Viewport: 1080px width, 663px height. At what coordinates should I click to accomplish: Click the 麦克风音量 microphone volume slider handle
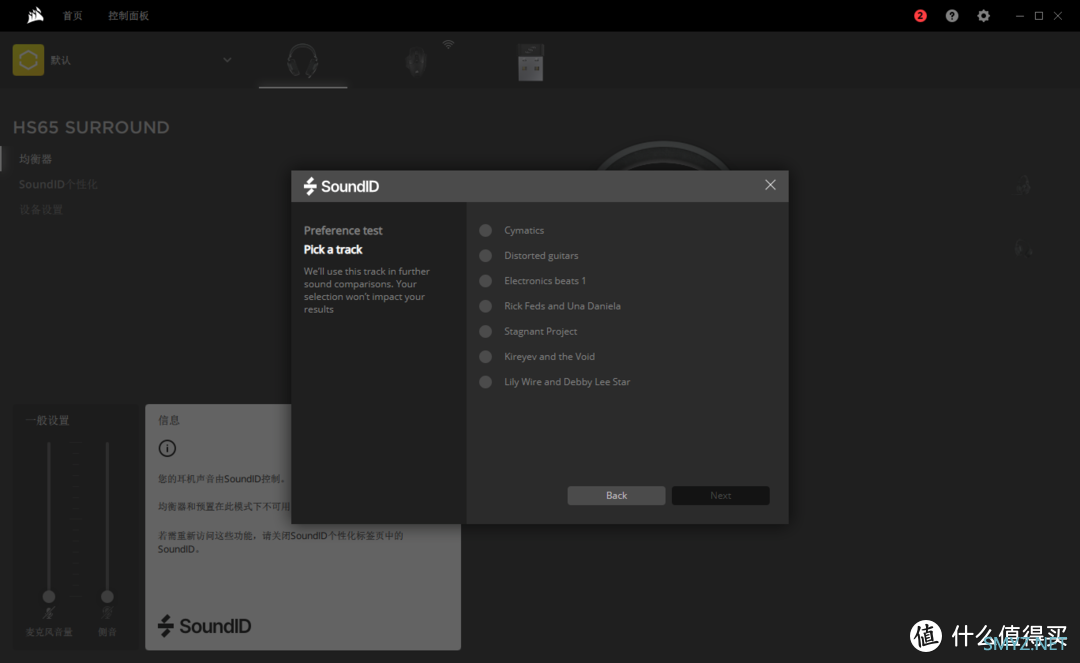(x=49, y=596)
